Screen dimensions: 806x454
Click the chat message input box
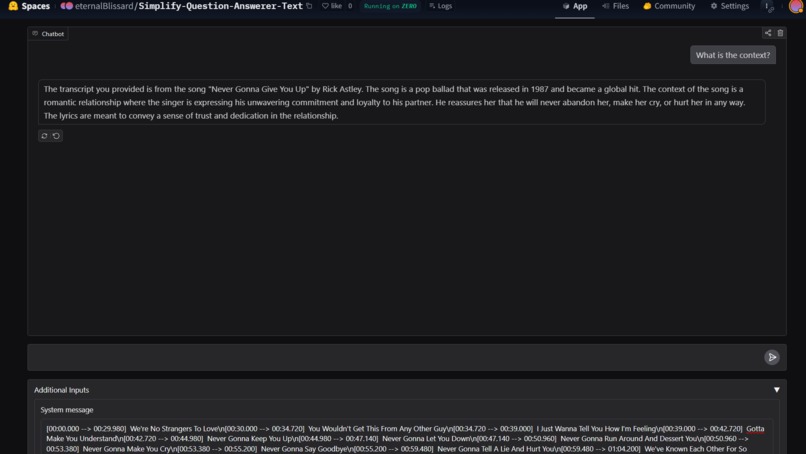[x=395, y=357]
